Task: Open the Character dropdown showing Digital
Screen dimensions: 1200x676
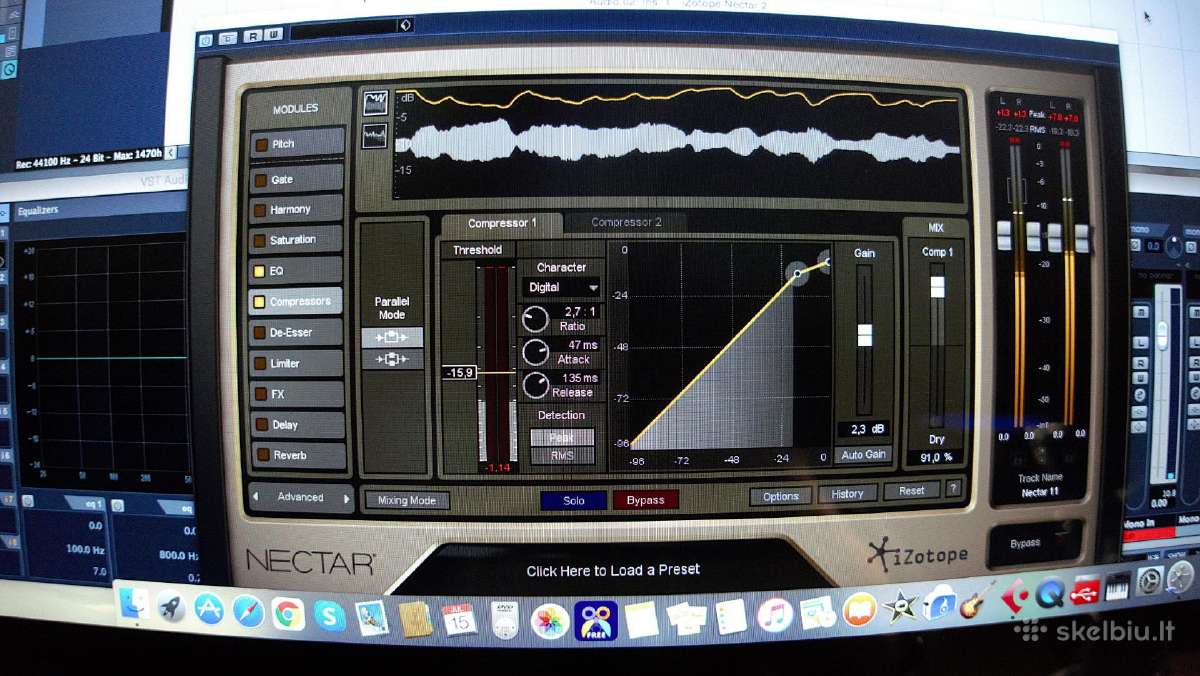Action: [x=562, y=287]
